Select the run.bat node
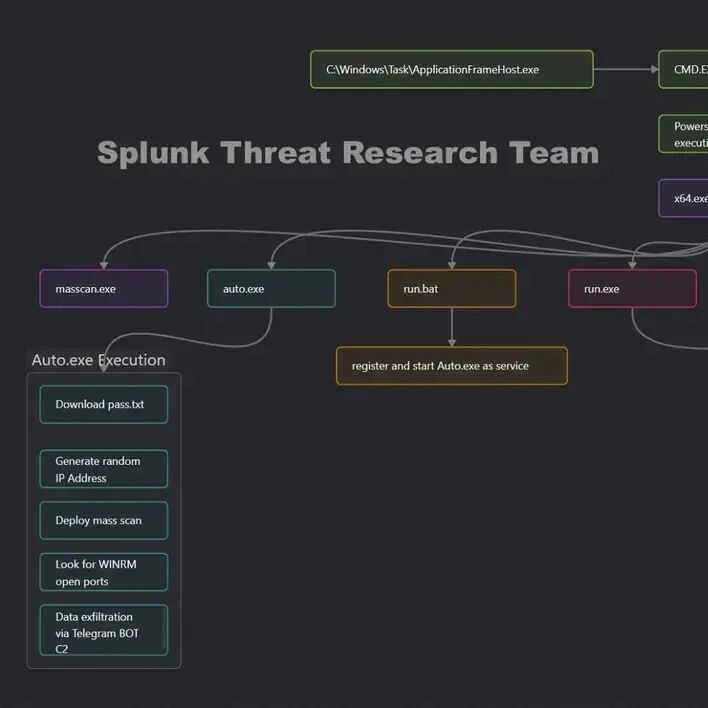 [452, 289]
